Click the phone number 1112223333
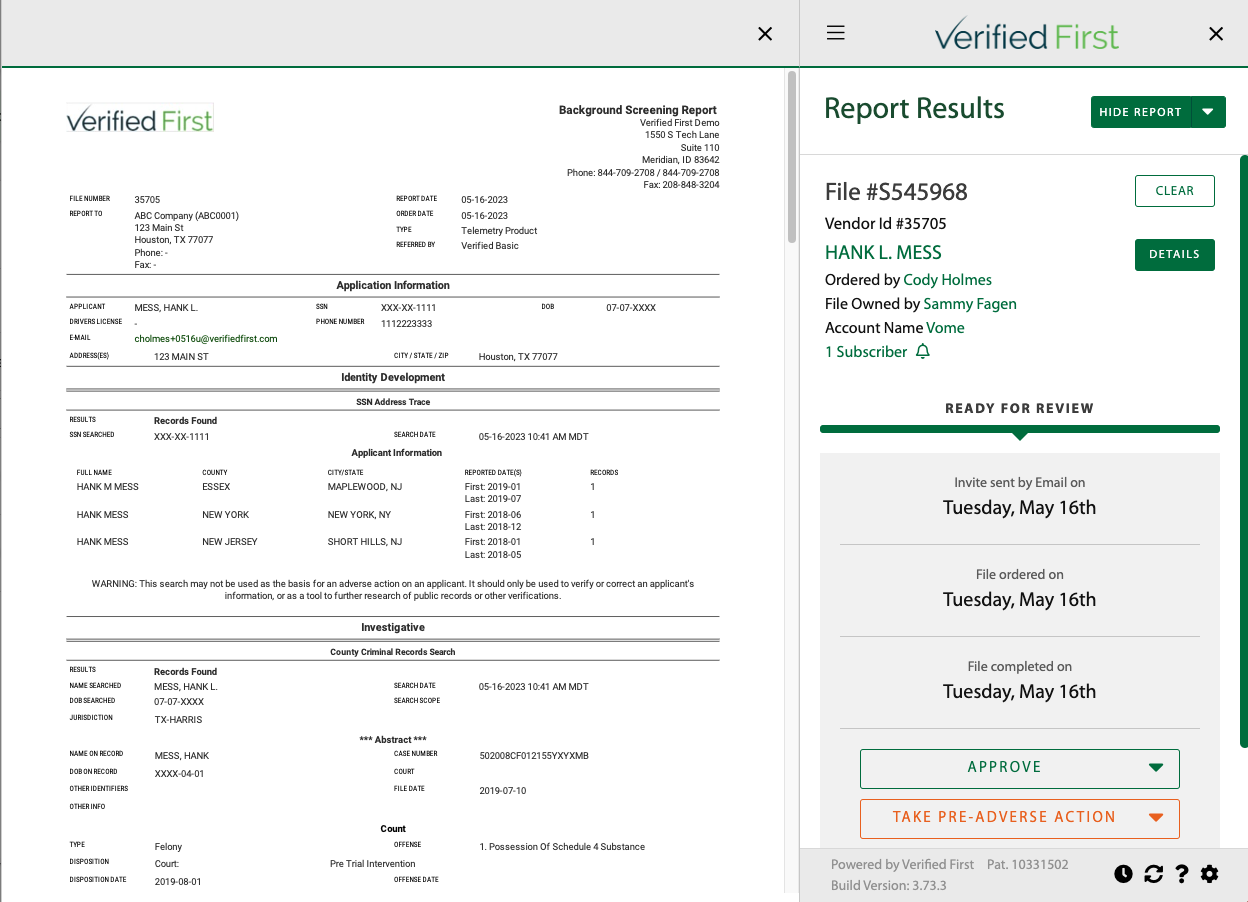Image resolution: width=1248 pixels, height=902 pixels. coord(406,324)
